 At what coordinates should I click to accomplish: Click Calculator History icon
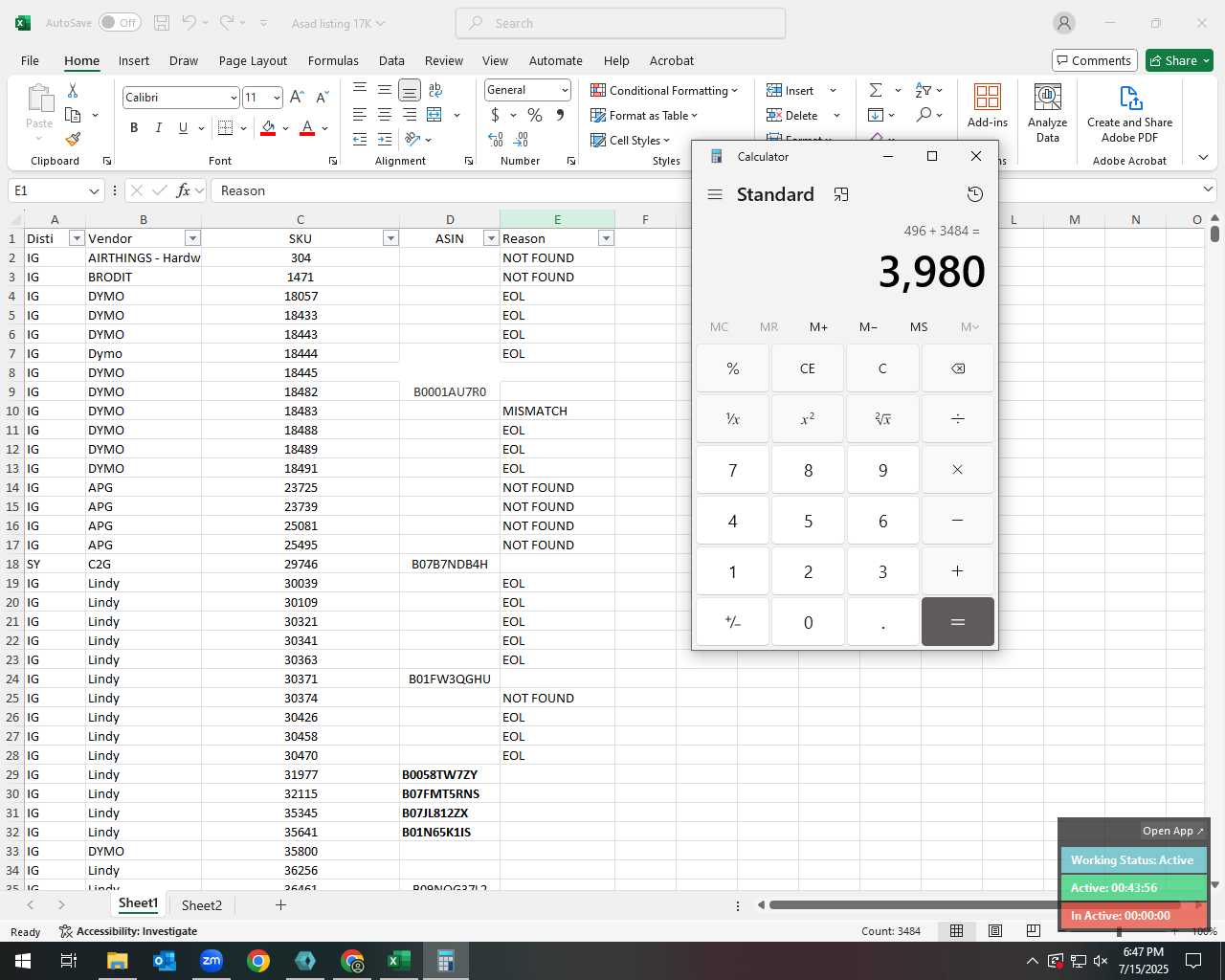(975, 194)
